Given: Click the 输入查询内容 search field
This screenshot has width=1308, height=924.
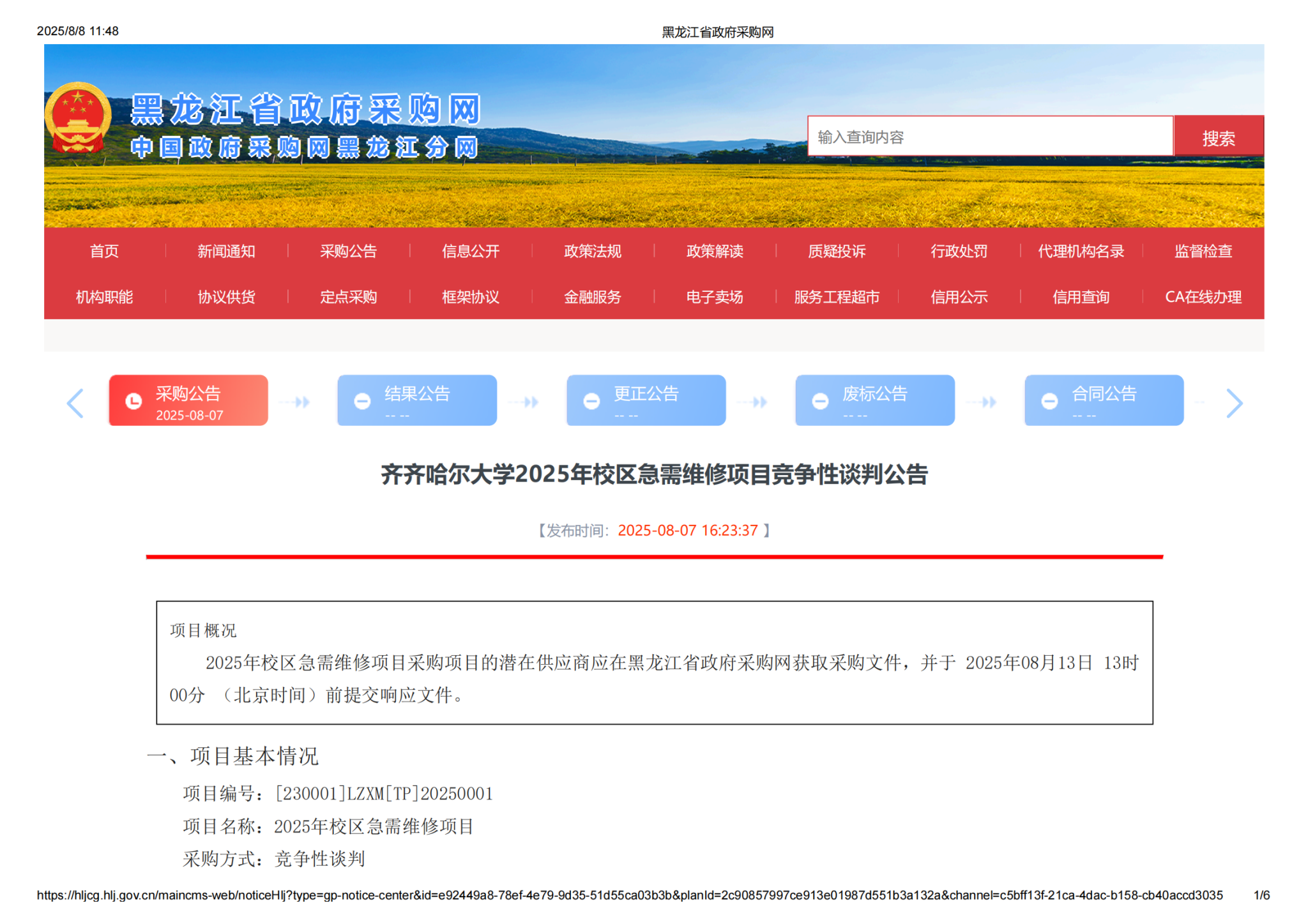Looking at the screenshot, I should pos(989,137).
